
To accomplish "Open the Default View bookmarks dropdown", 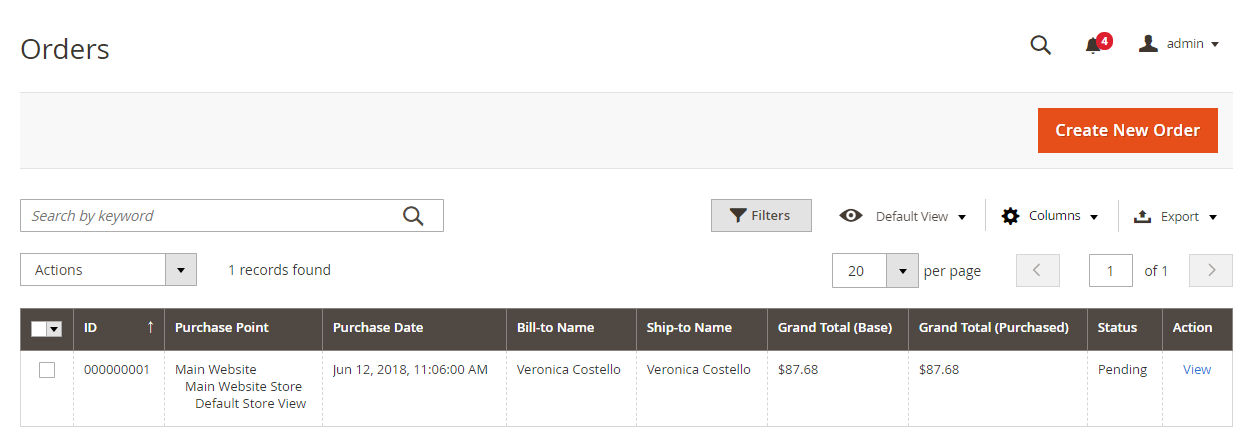I will pyautogui.click(x=904, y=216).
